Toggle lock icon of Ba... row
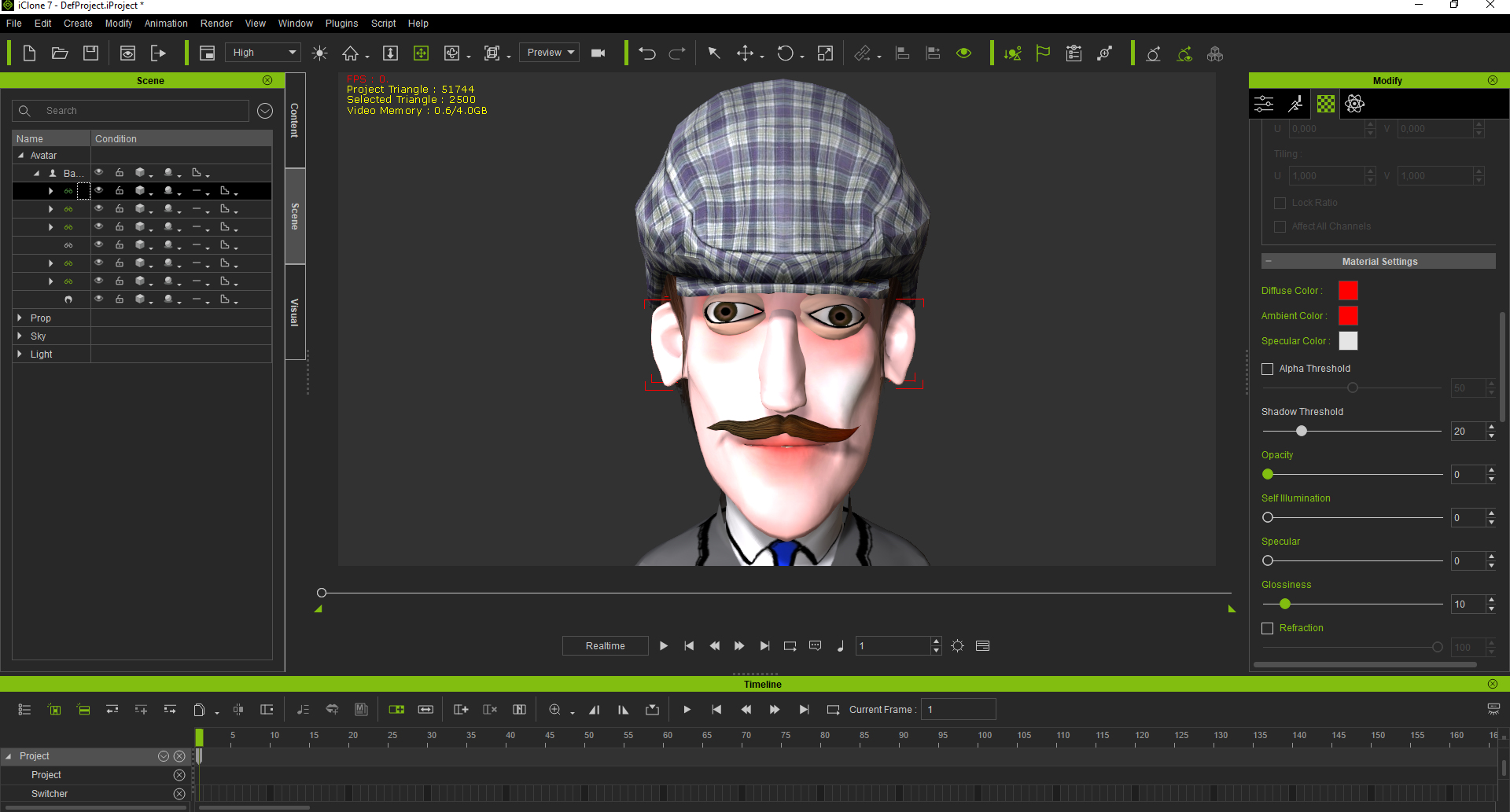Viewport: 1510px width, 812px height. (120, 172)
